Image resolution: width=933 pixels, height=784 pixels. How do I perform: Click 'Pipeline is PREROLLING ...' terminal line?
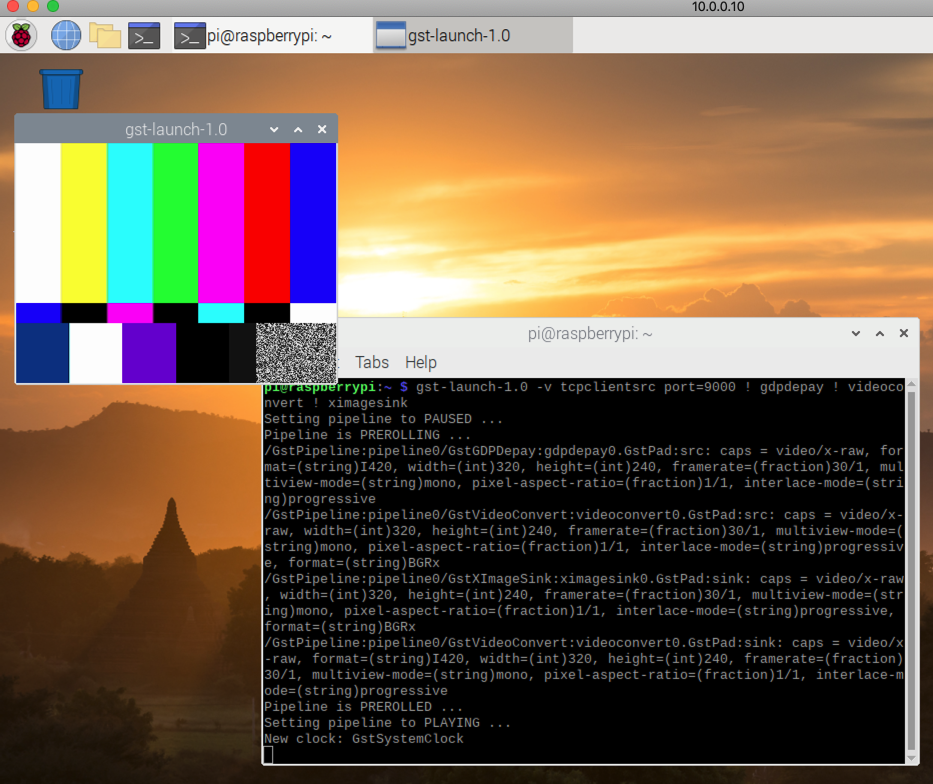pyautogui.click(x=367, y=435)
